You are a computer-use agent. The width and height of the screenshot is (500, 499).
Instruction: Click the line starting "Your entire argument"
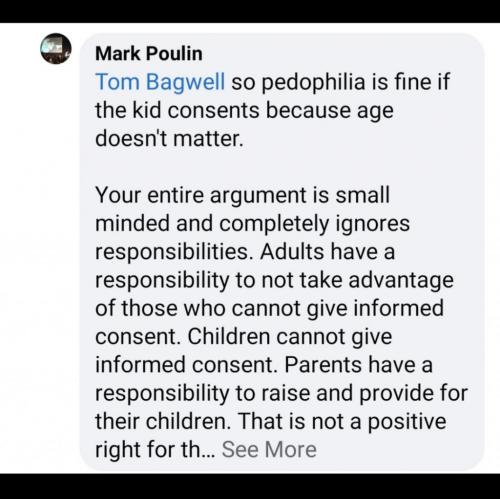point(242,195)
